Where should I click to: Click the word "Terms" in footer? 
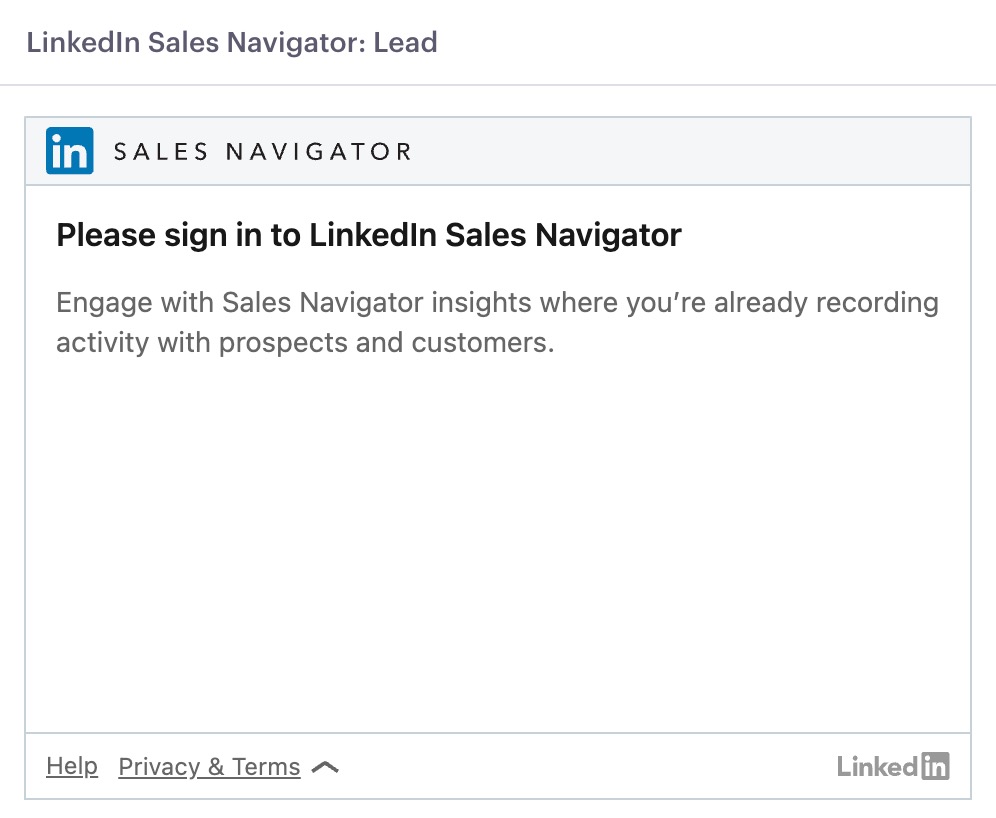tap(266, 767)
